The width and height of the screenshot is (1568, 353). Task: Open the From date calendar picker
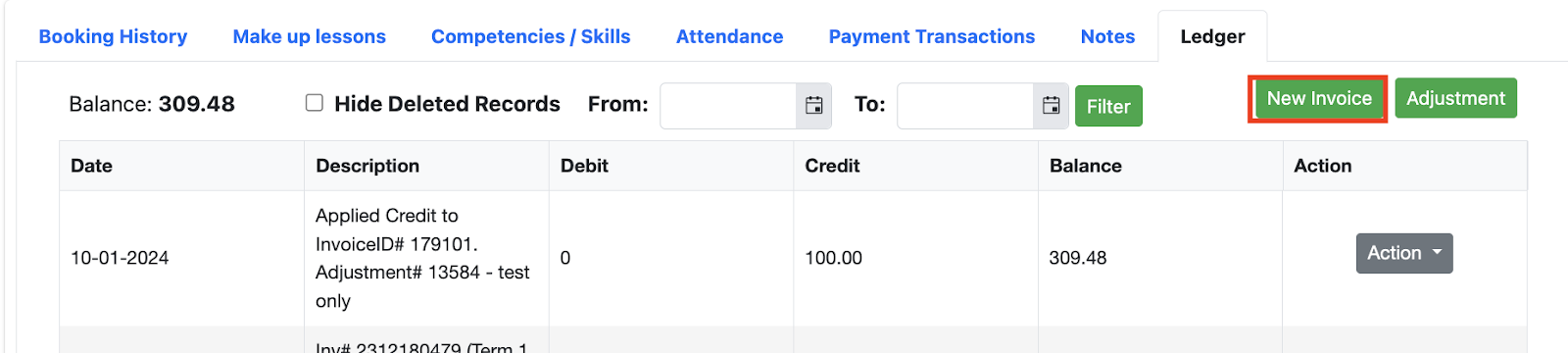pos(813,106)
